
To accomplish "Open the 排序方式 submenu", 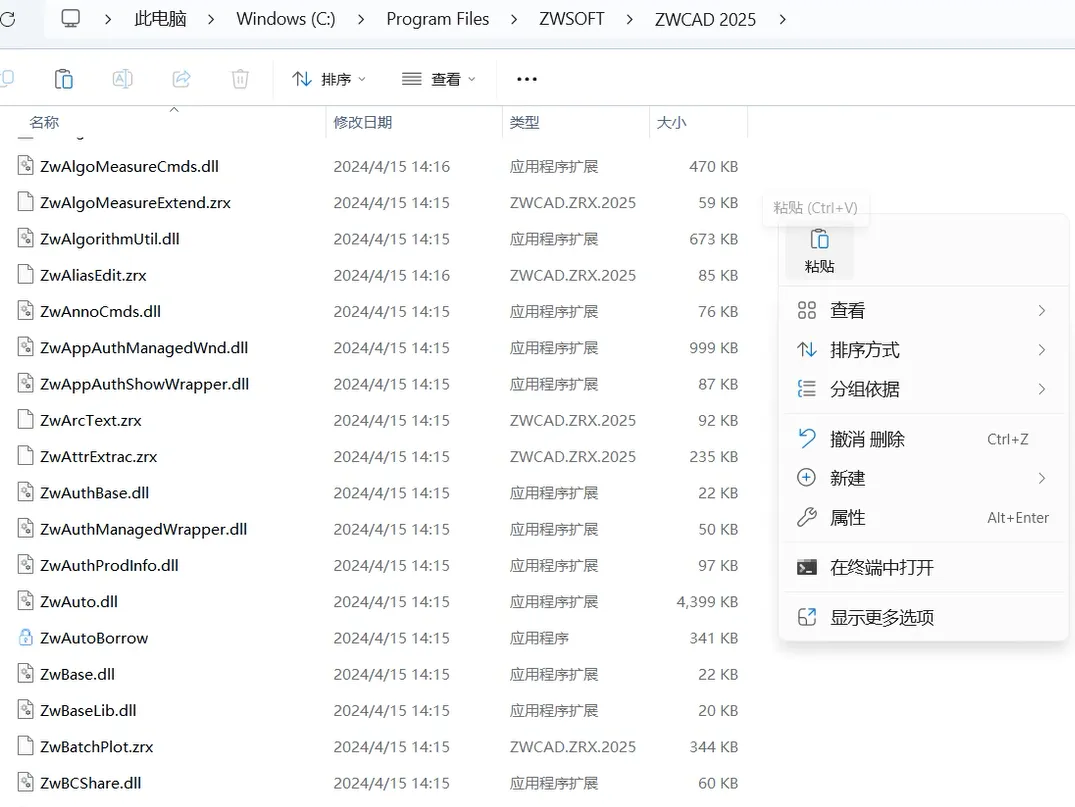I will 923,350.
